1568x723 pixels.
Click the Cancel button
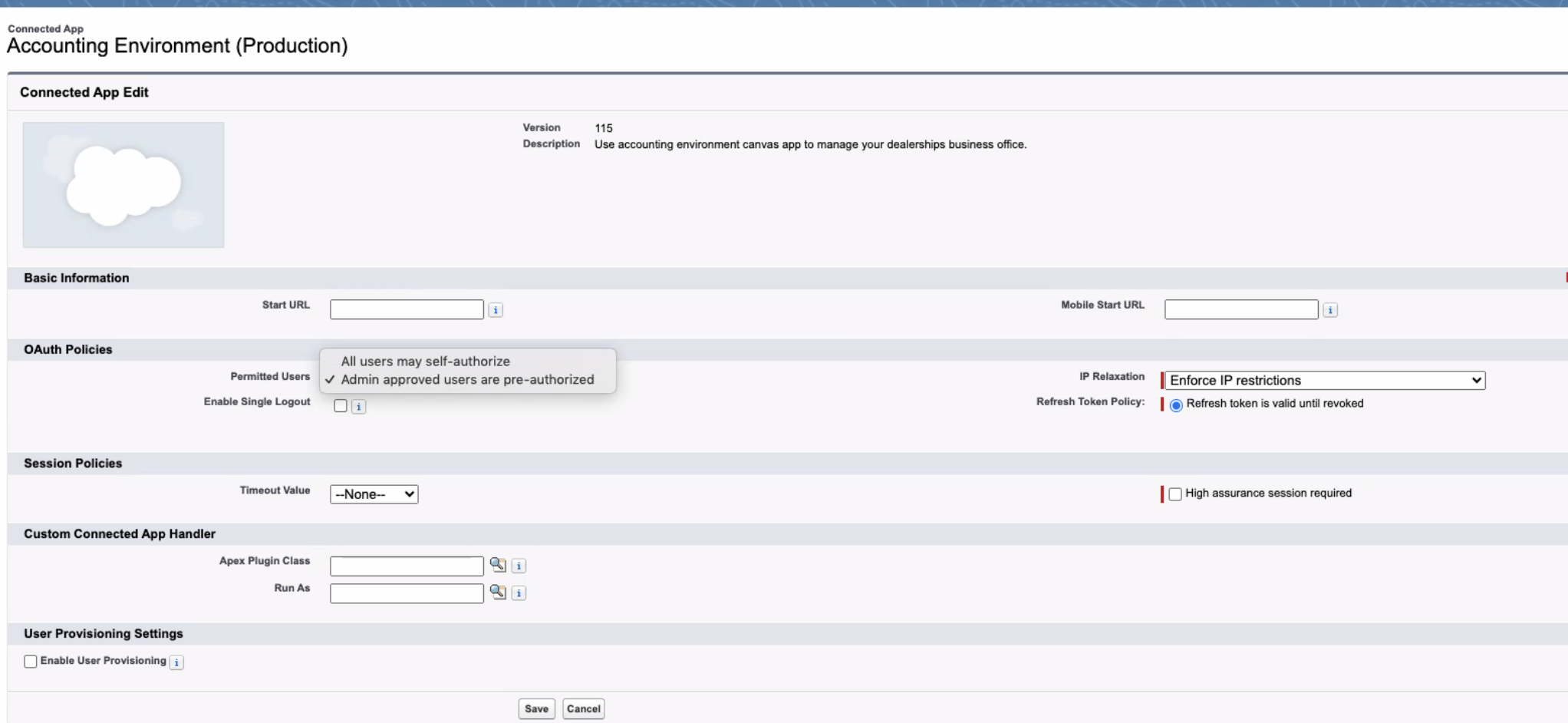[x=583, y=708]
